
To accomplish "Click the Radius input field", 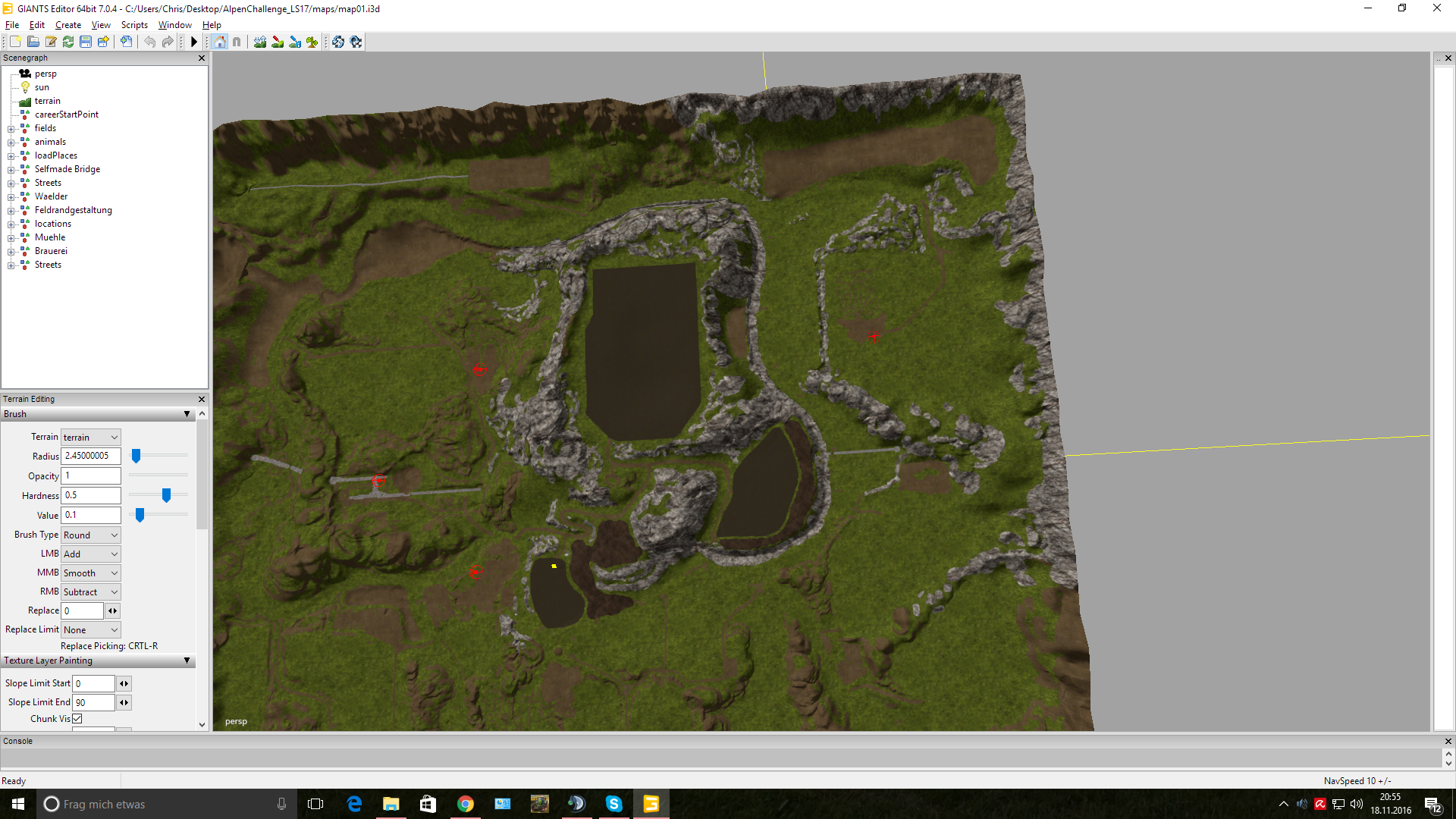I will pos(91,456).
